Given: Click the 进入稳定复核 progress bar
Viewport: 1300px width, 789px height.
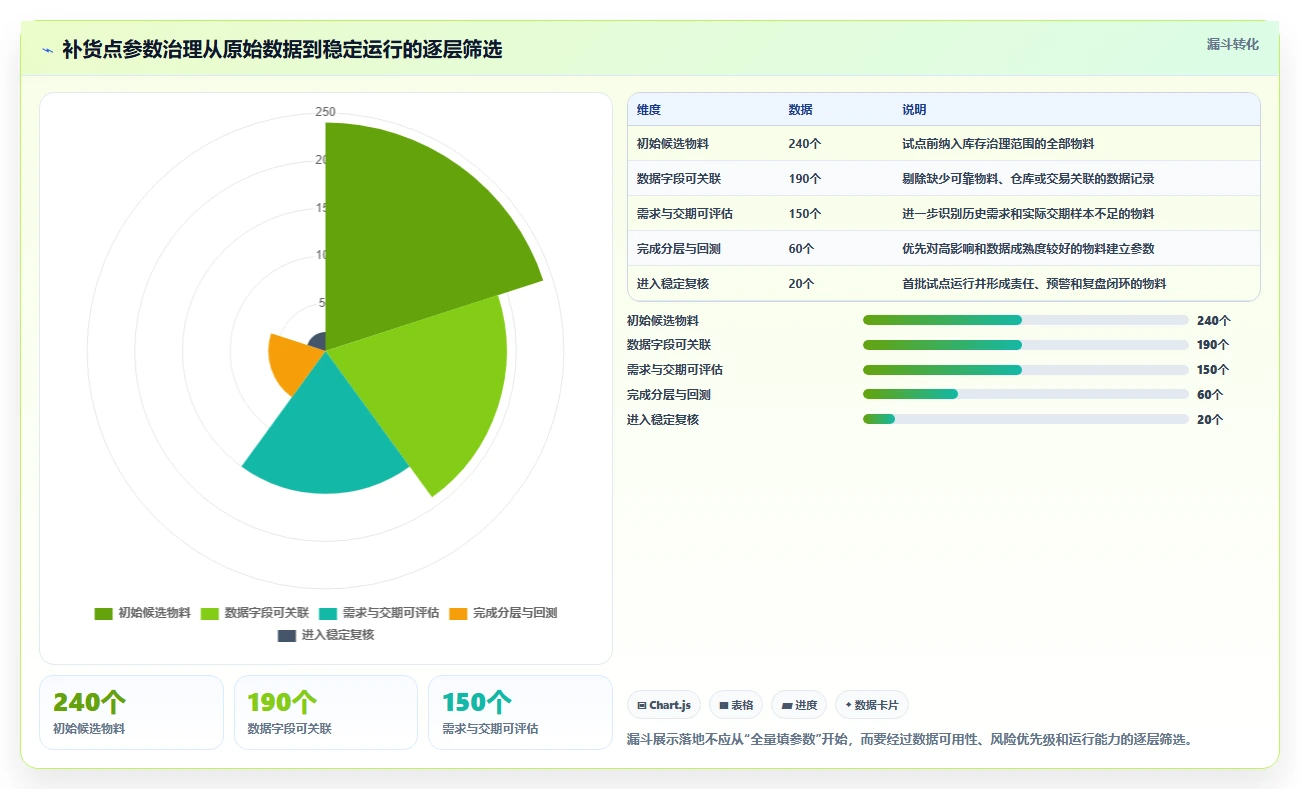Looking at the screenshot, I should [x=1025, y=420].
